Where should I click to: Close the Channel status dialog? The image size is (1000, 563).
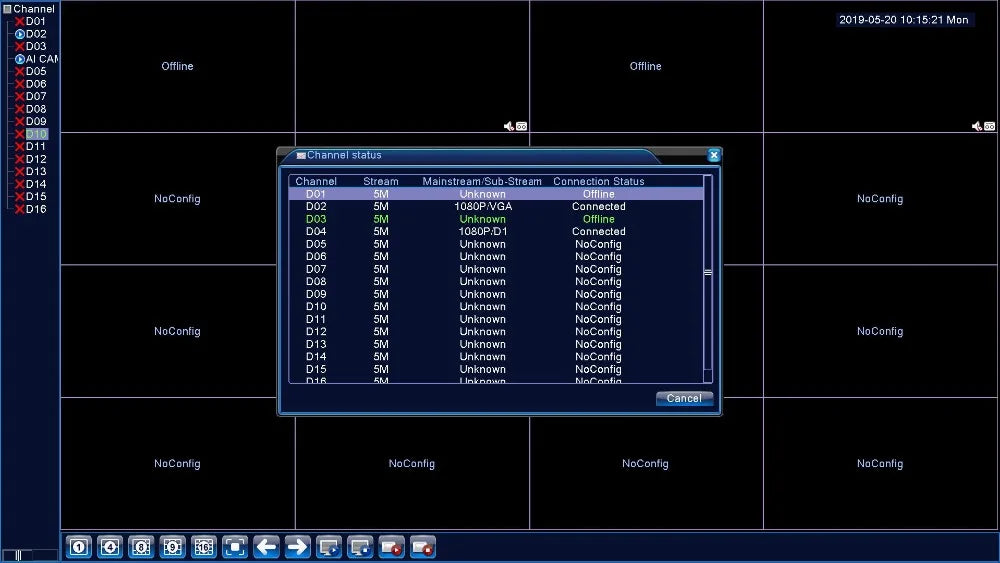point(714,155)
